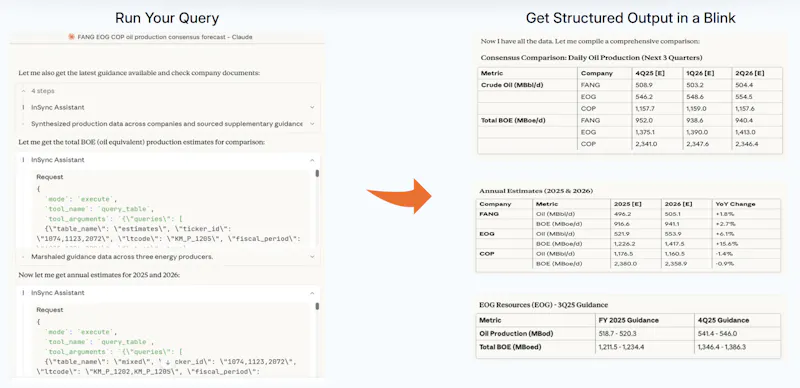Screen dimensions: 800x388
Task: Click 'Consensus Comparison: Daily Oil Production' title
Action: click(x=591, y=57)
